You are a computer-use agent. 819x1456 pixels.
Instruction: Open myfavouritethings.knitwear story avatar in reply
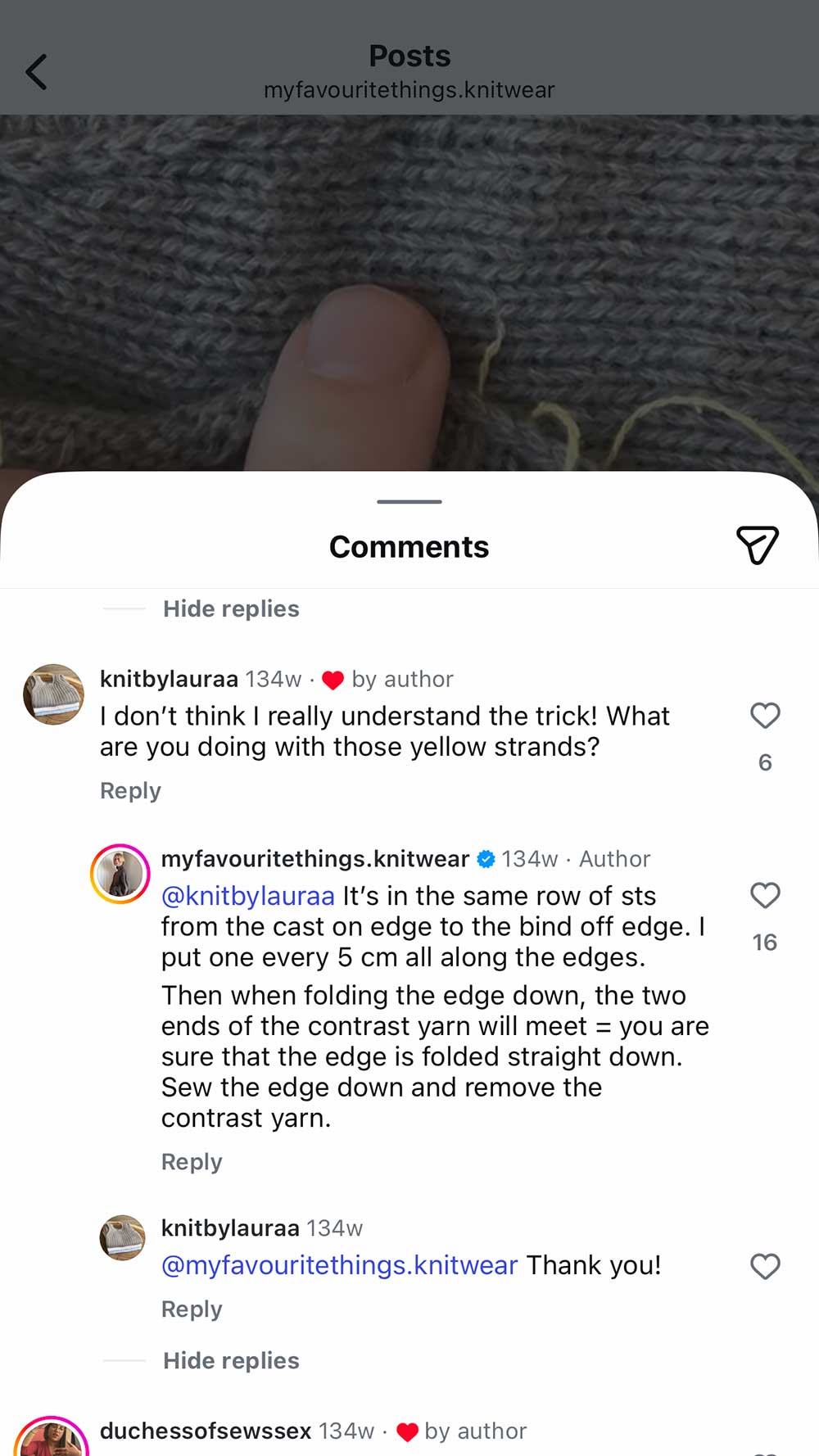120,874
